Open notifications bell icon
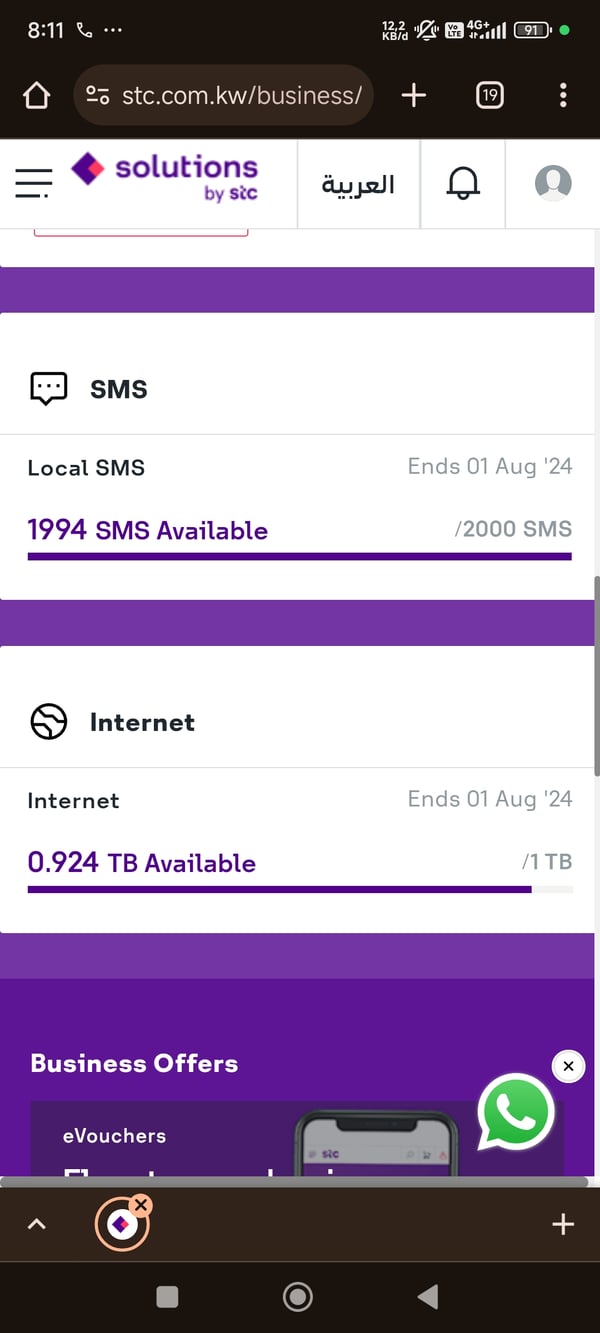Viewport: 600px width, 1333px height. 463,183
